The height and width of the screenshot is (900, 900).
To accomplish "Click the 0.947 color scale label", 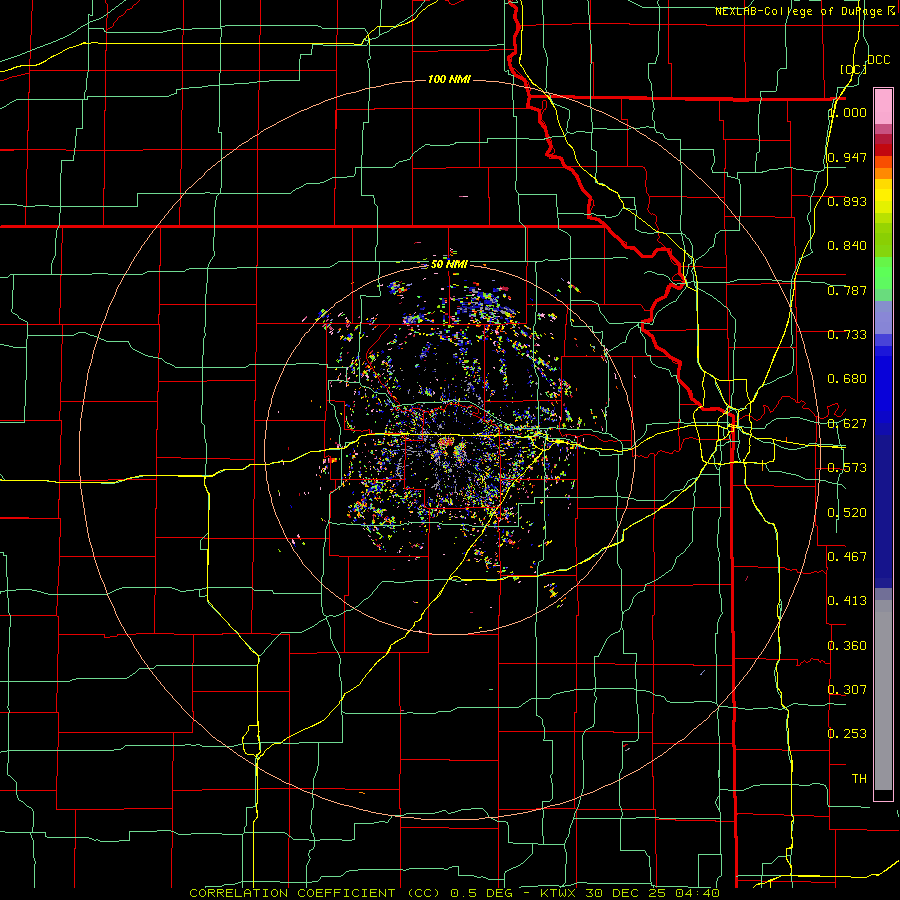I will click(x=847, y=157).
